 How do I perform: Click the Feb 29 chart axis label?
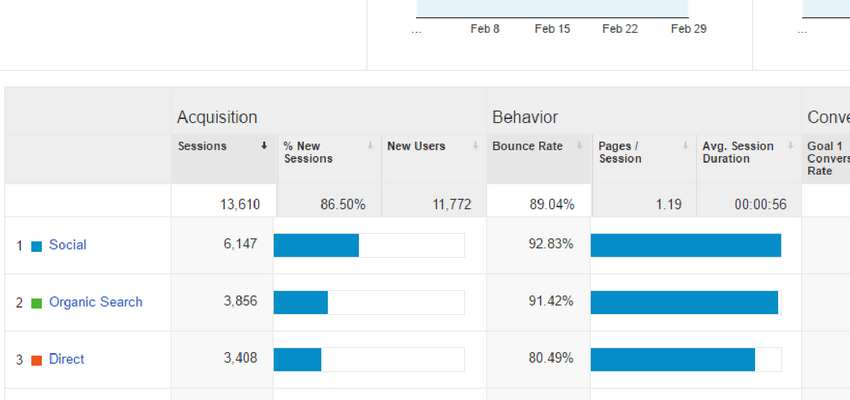(x=688, y=29)
